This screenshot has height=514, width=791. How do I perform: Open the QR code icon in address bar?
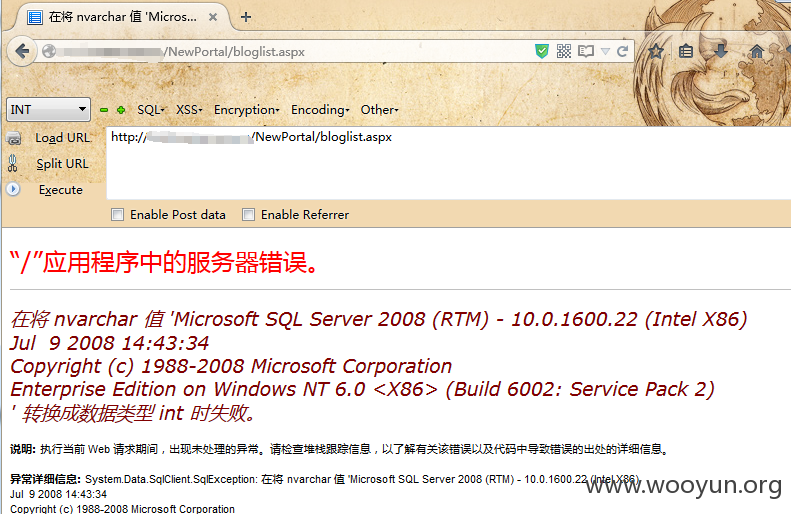tap(563, 51)
